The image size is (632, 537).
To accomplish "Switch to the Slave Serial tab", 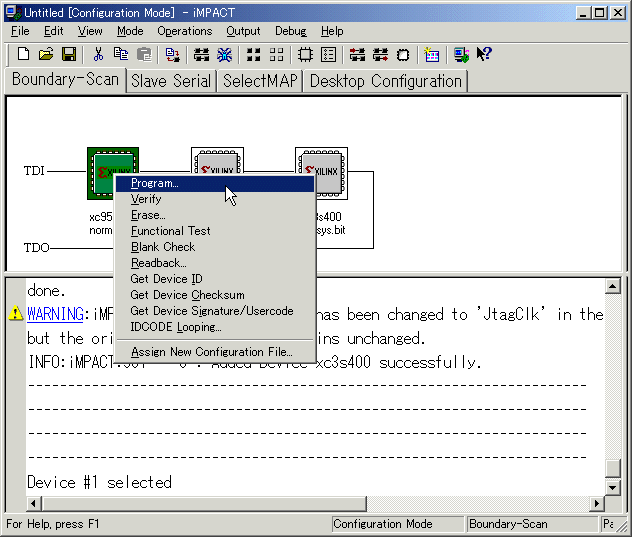I will pos(171,81).
